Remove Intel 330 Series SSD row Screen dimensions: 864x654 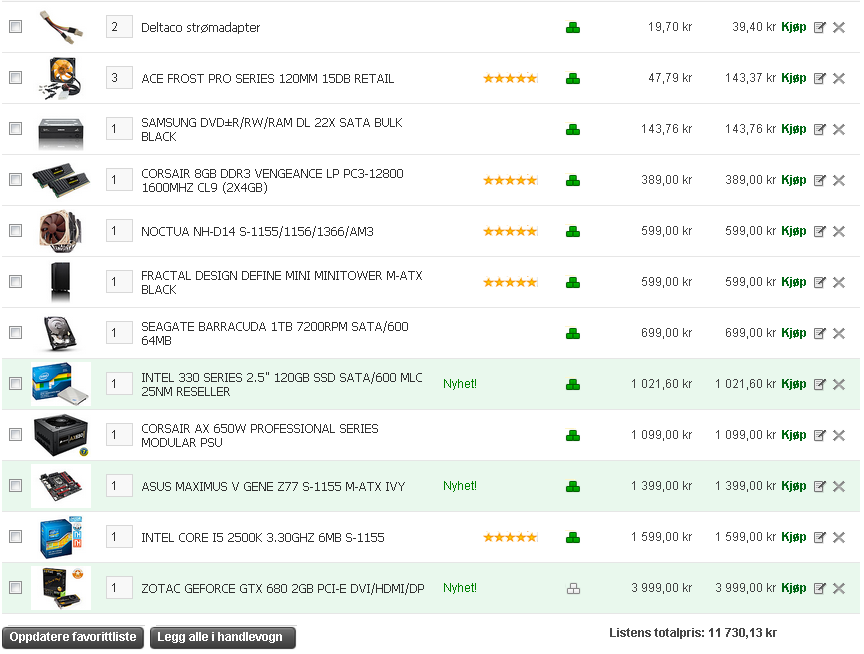click(x=839, y=384)
